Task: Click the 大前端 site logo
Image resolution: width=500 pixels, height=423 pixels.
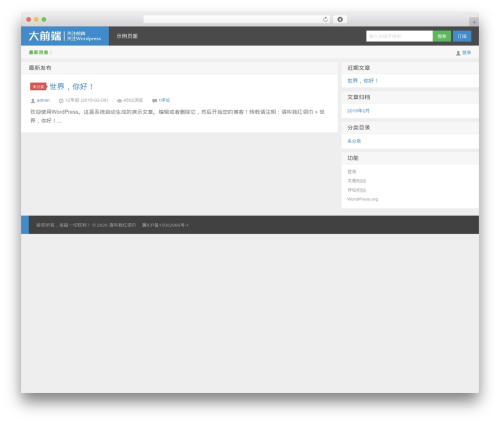Action: click(65, 36)
